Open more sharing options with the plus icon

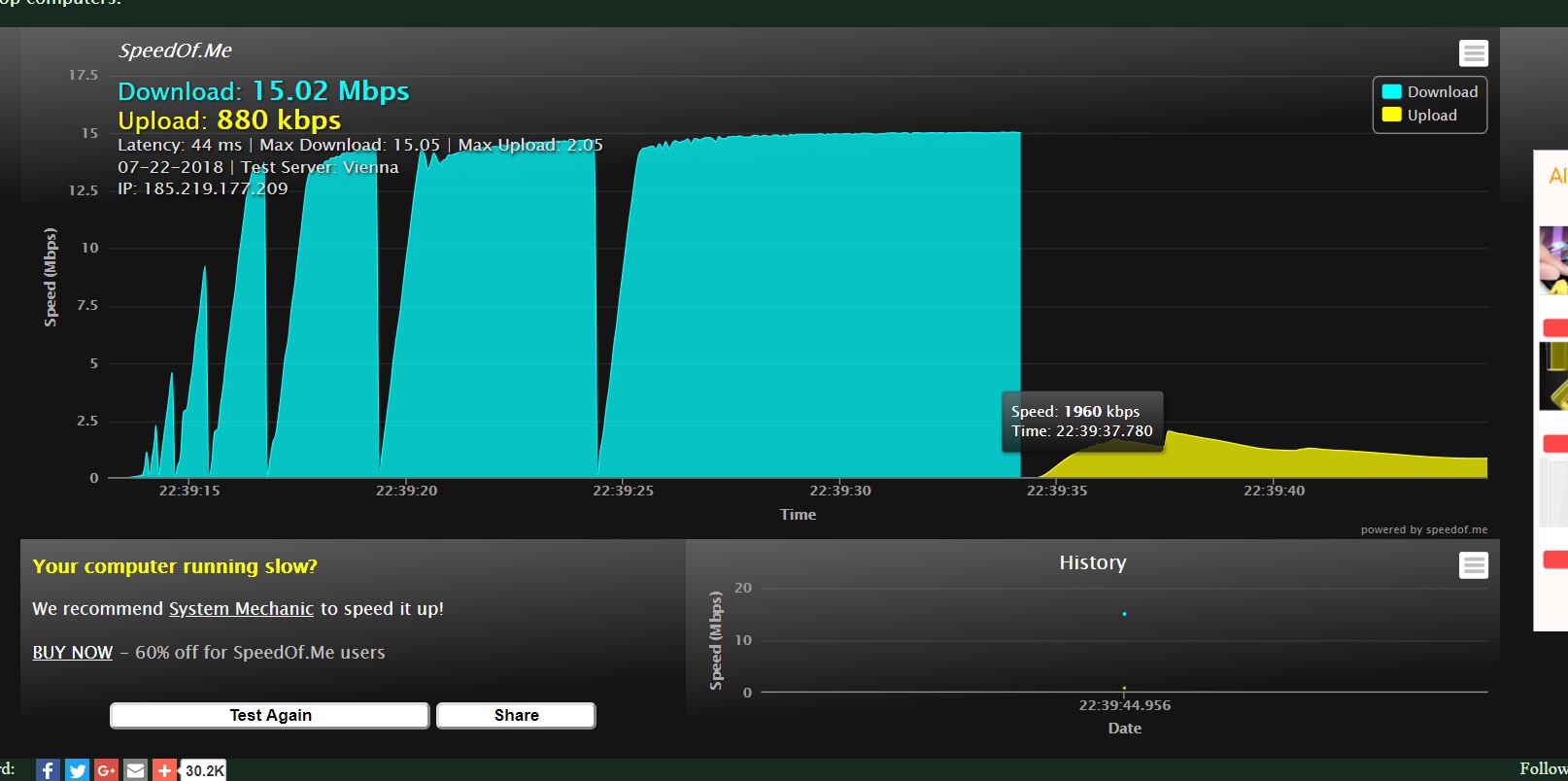click(164, 770)
